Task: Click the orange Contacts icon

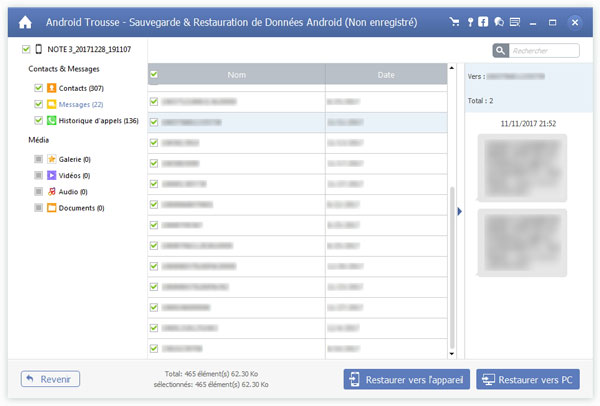Action: pos(50,89)
